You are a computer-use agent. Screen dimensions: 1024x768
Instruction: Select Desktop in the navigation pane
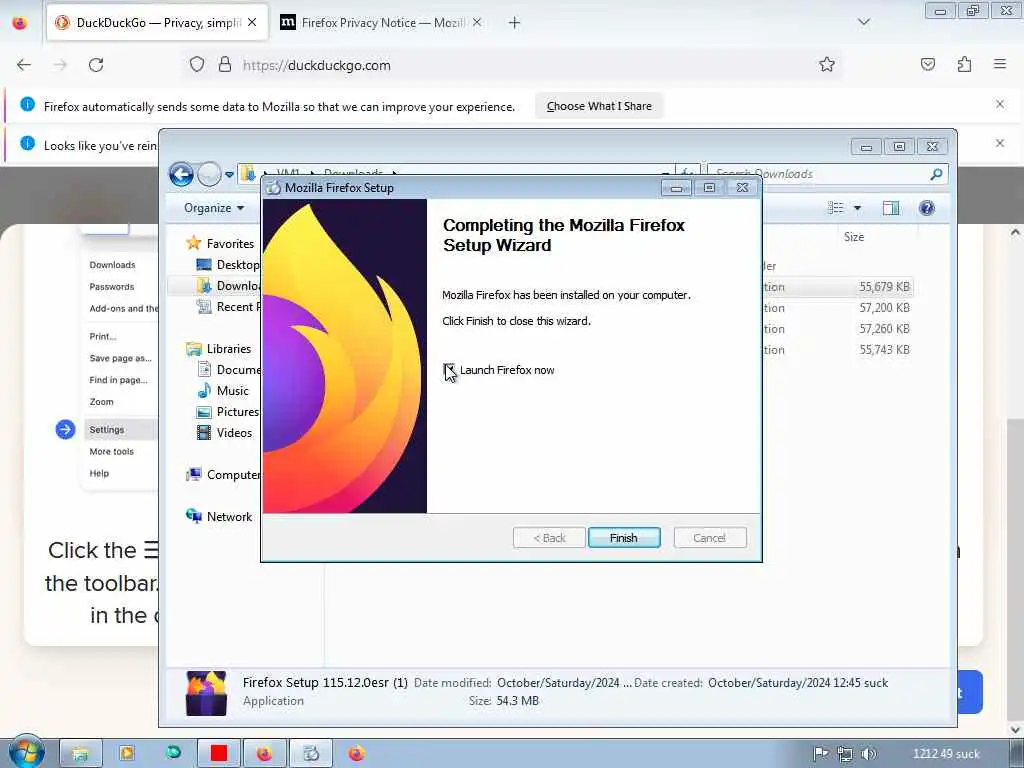[x=238, y=264]
